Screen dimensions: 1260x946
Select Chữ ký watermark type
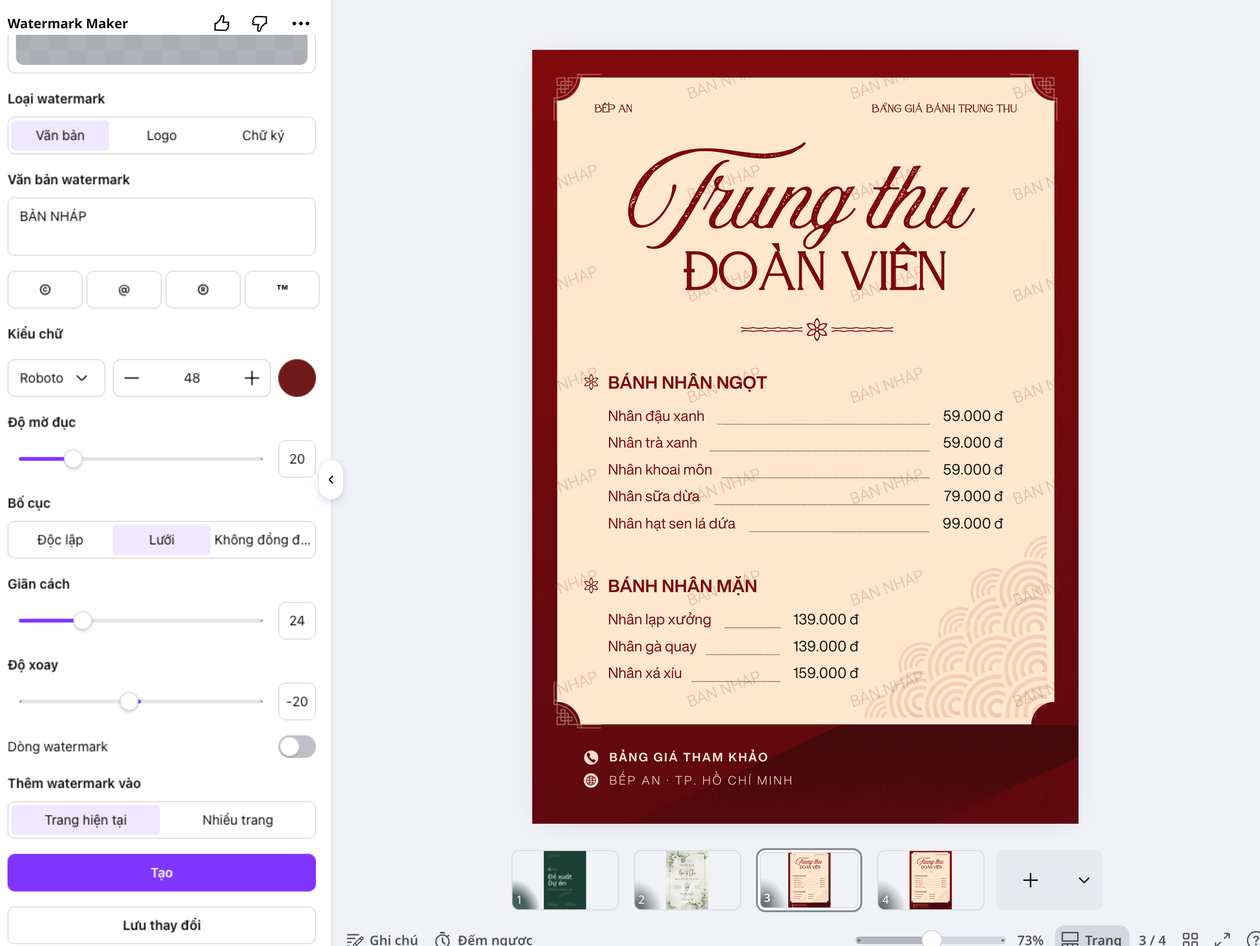(263, 135)
